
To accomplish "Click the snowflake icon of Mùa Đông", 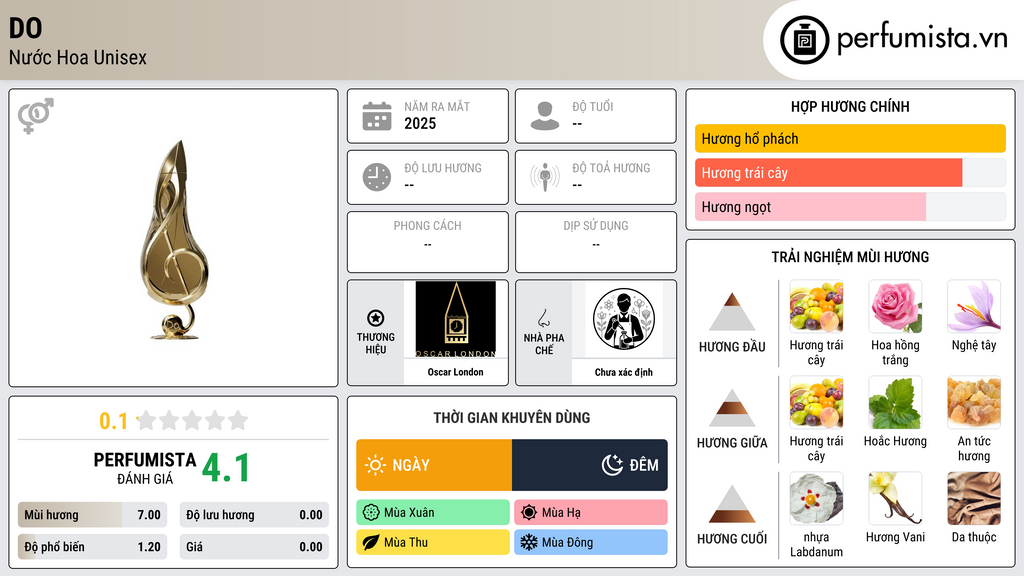I will [x=529, y=542].
